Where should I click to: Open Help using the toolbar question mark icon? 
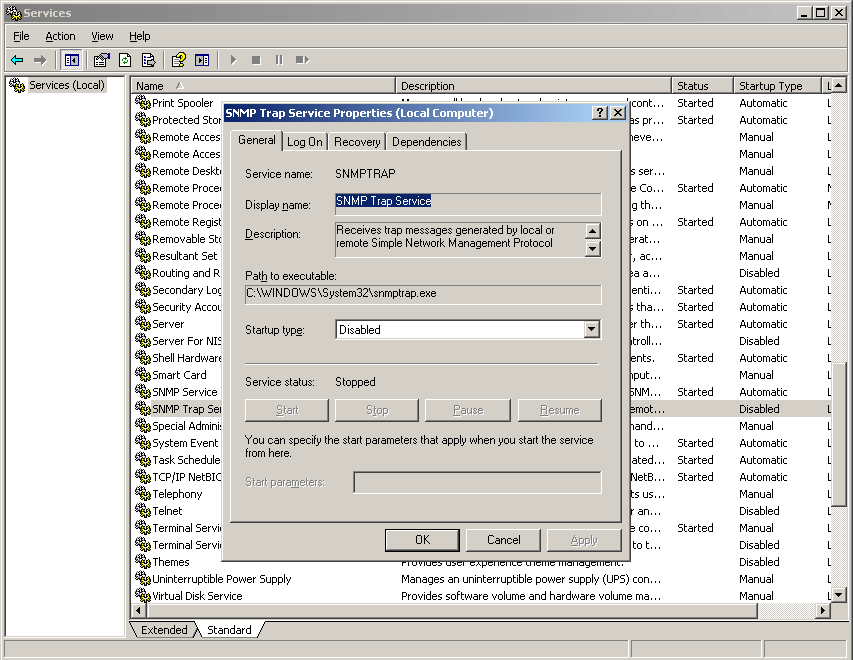pyautogui.click(x=178, y=60)
